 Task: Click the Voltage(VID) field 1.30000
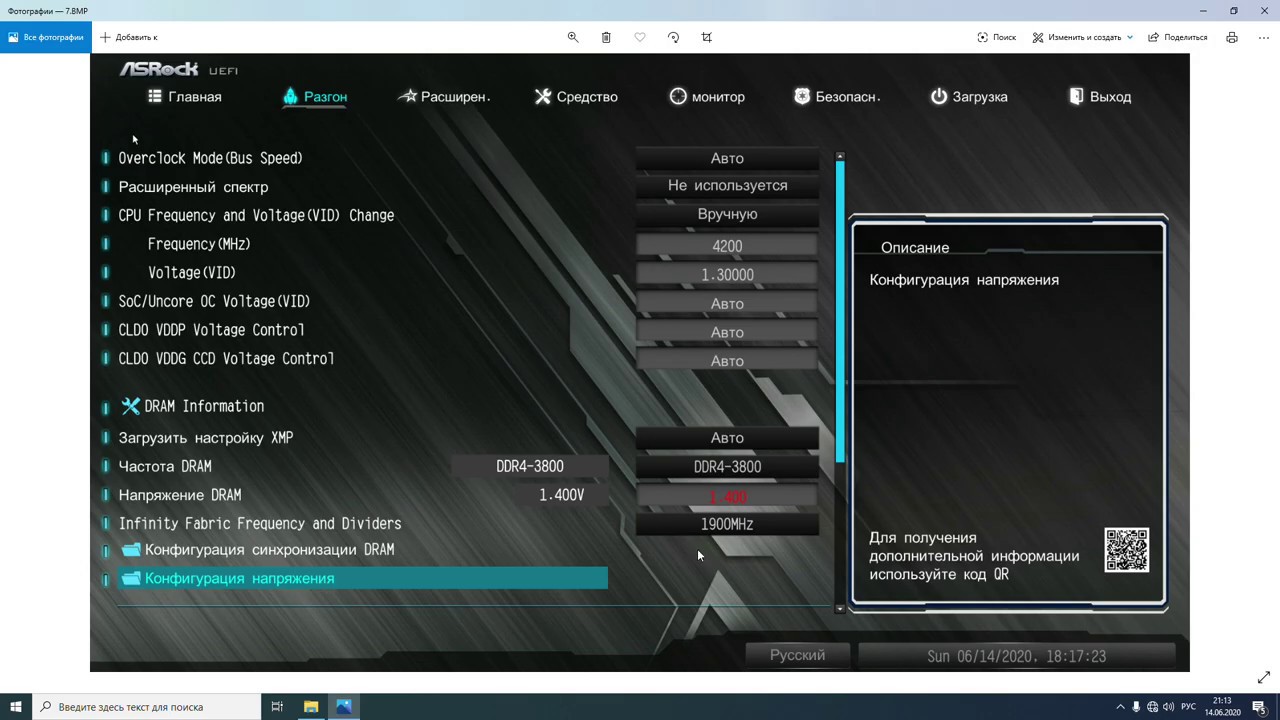[727, 274]
